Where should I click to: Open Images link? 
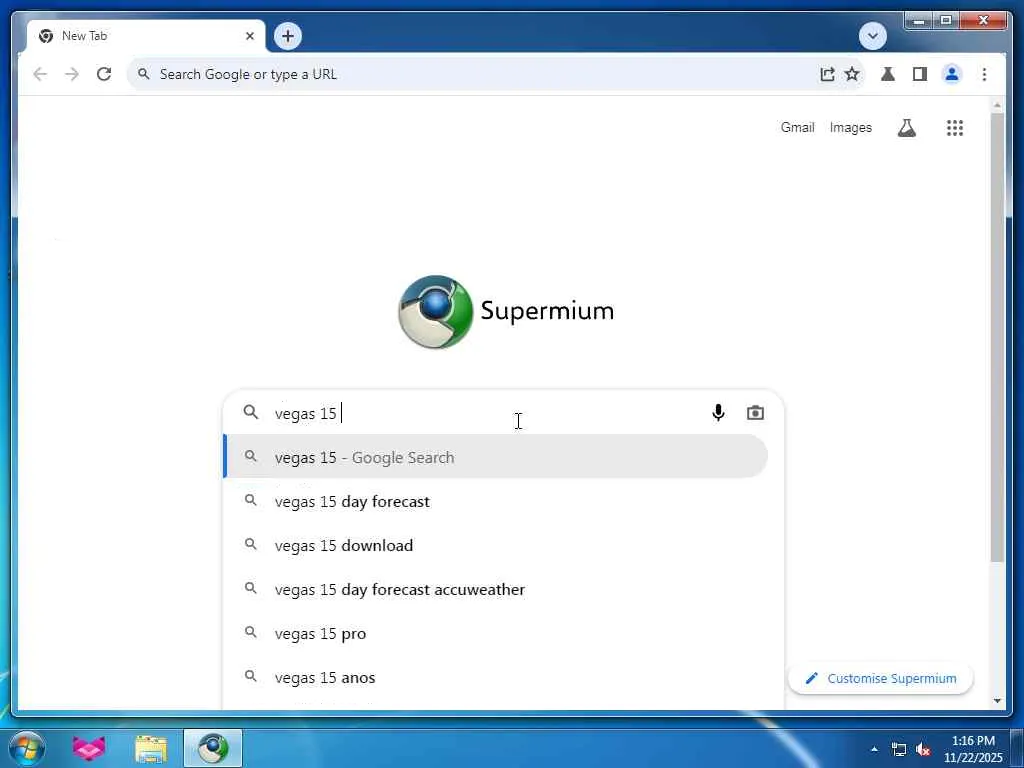tap(850, 127)
